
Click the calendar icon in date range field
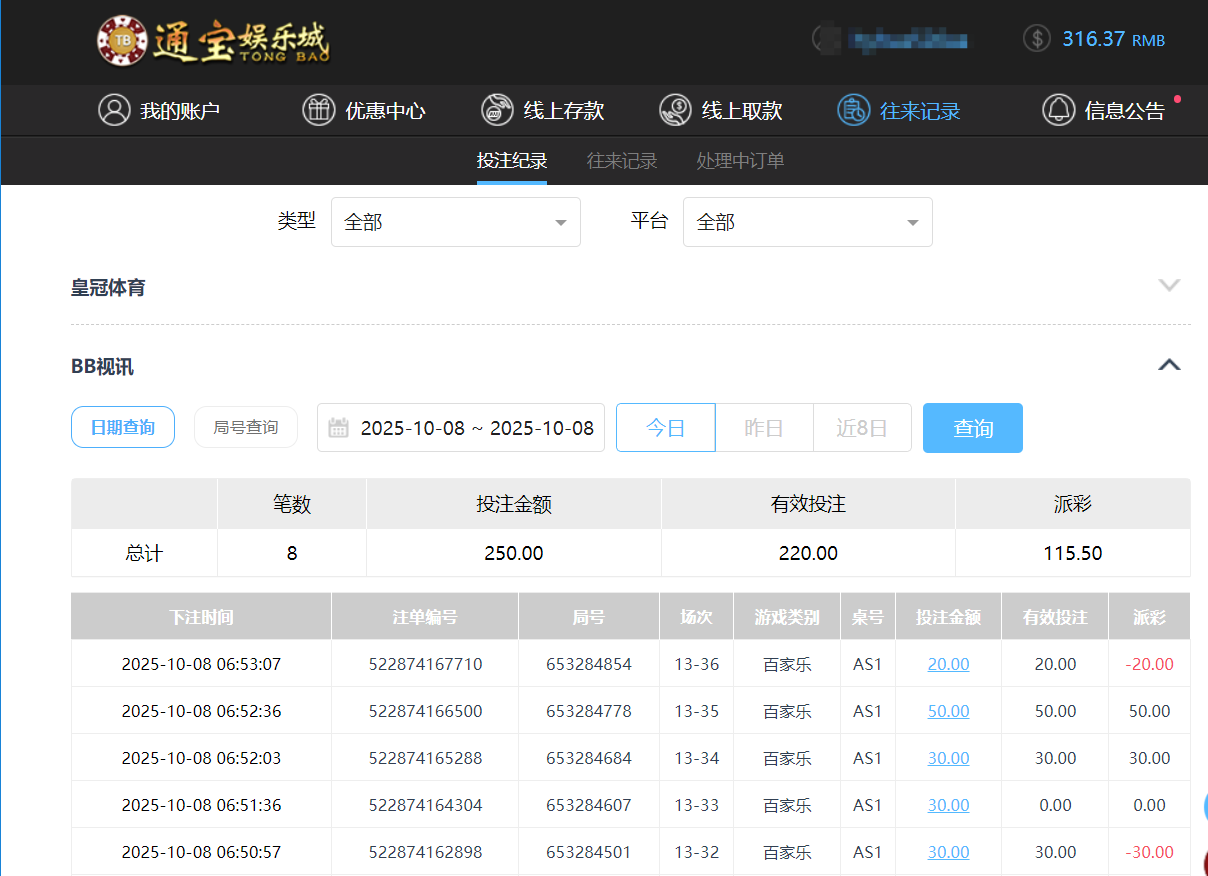(x=338, y=427)
